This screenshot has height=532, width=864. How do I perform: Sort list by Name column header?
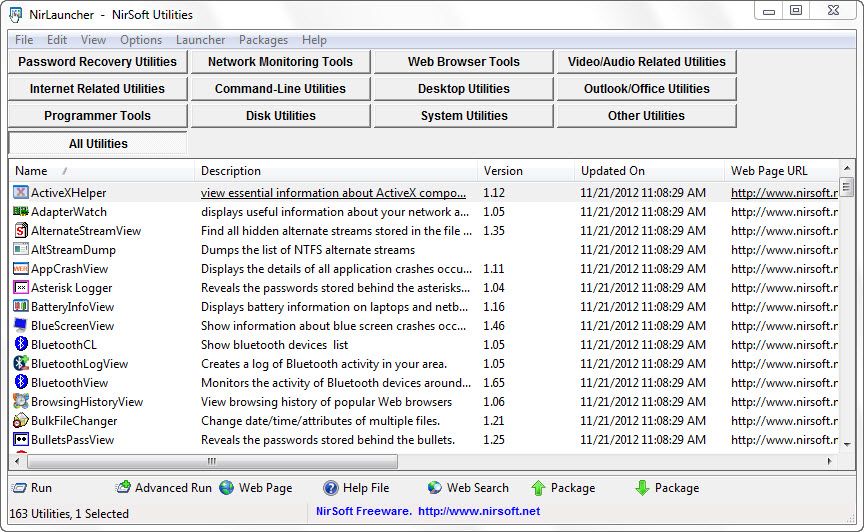(101, 171)
